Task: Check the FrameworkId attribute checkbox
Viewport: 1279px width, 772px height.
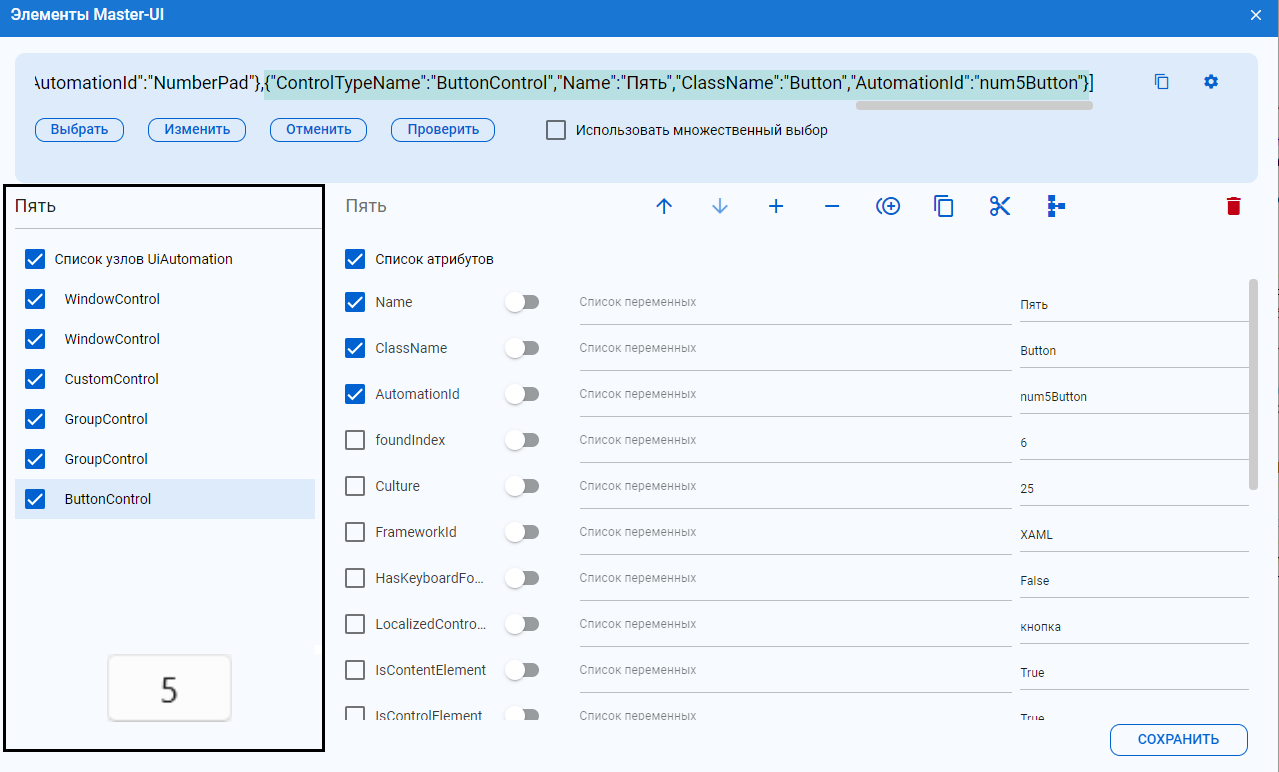Action: click(355, 532)
